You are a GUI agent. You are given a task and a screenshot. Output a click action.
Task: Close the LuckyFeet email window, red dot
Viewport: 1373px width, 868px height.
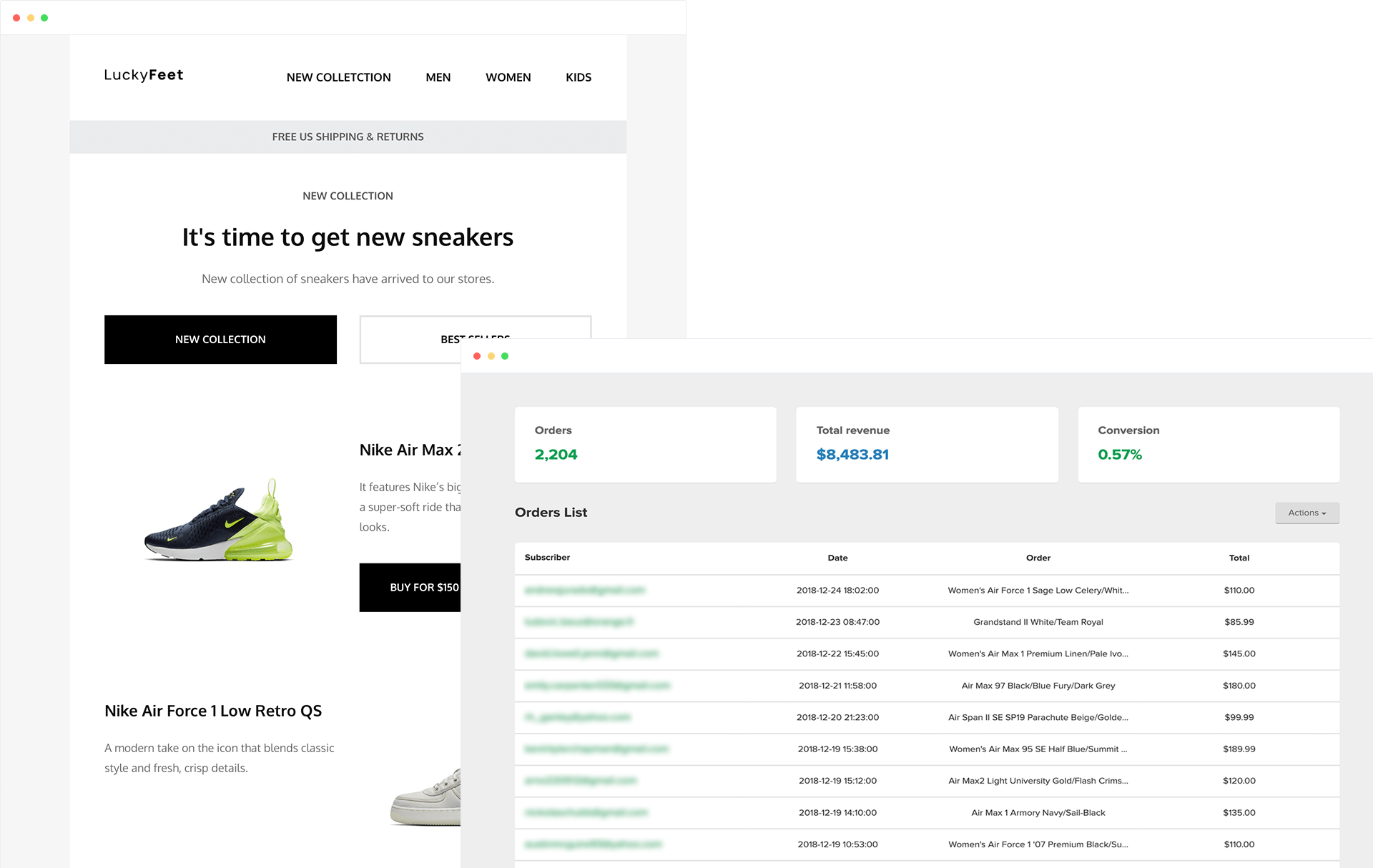tap(16, 18)
